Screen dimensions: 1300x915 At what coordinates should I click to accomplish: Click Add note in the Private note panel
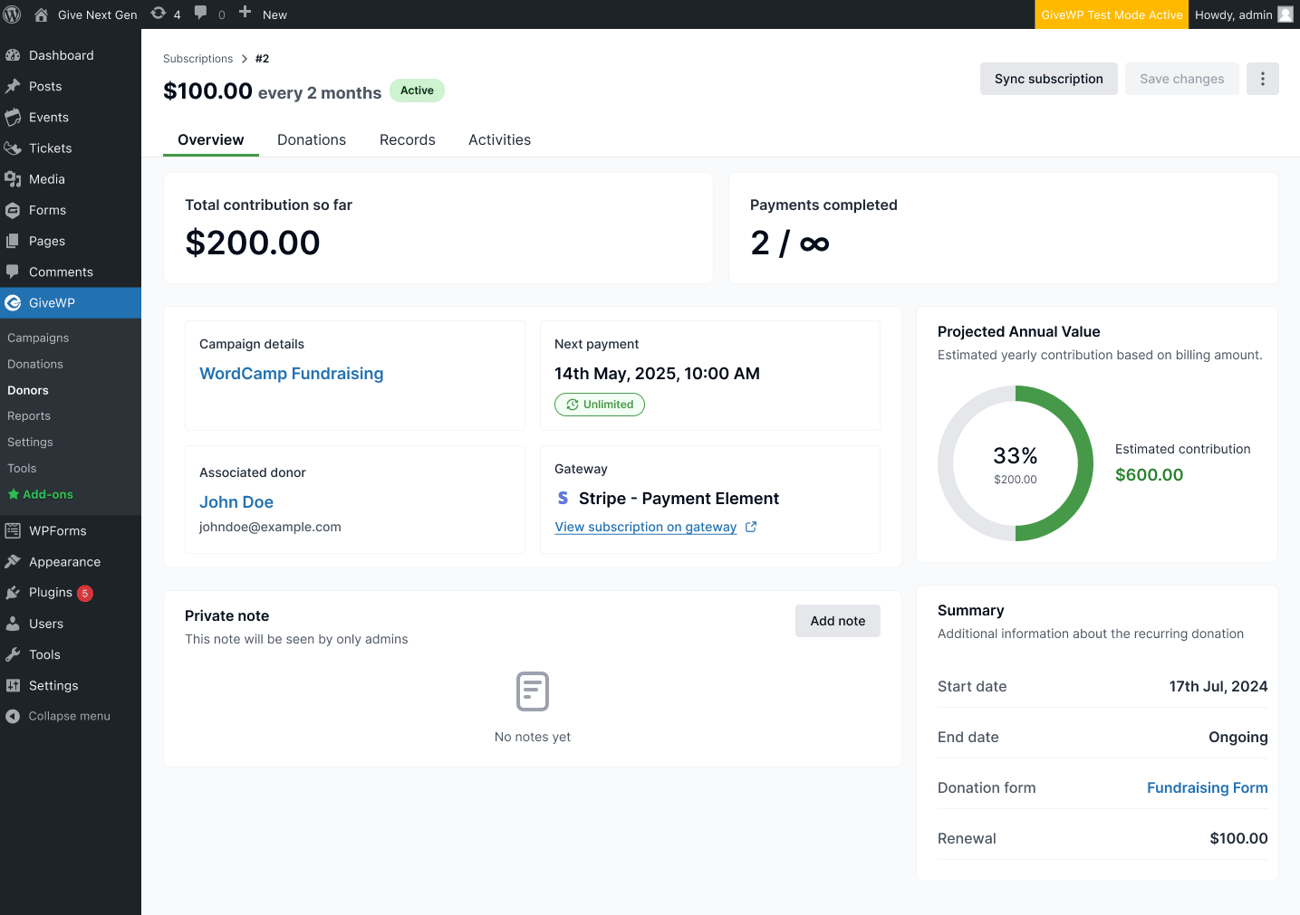837,620
